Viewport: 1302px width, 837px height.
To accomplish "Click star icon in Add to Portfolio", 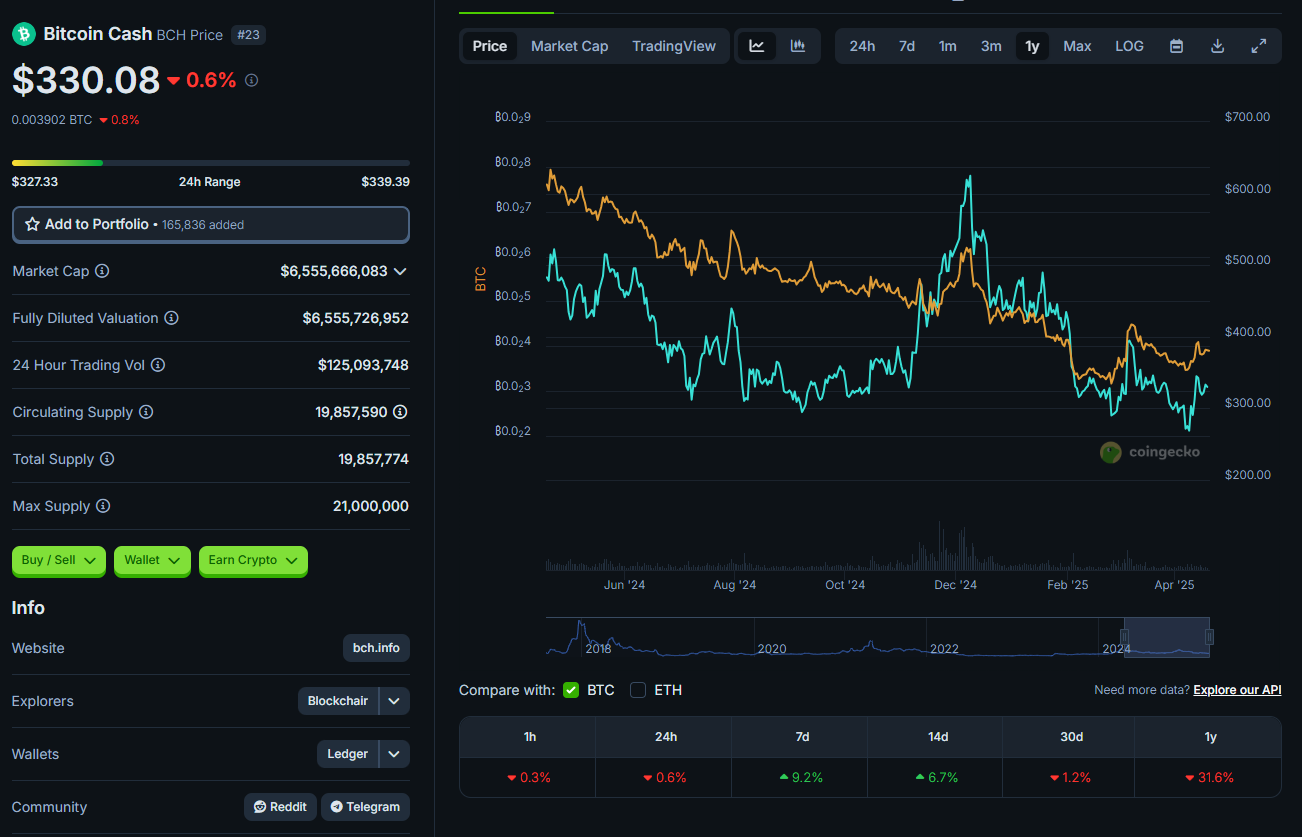I will [32, 225].
